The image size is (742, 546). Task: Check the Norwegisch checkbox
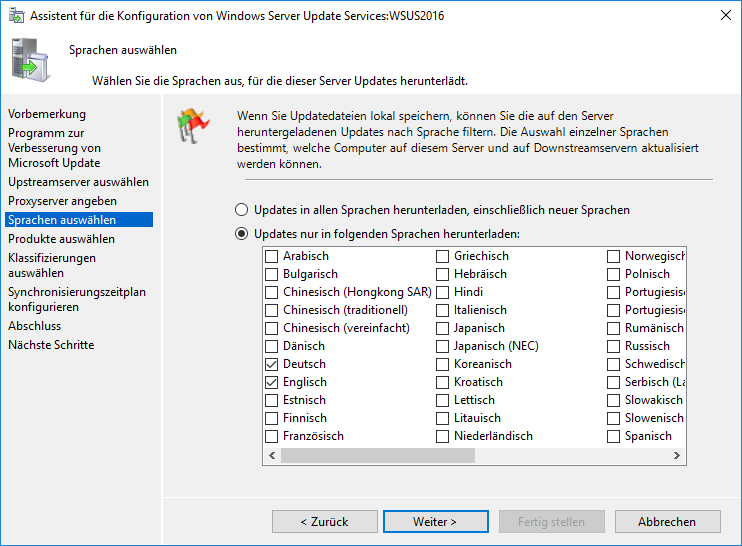[x=613, y=256]
